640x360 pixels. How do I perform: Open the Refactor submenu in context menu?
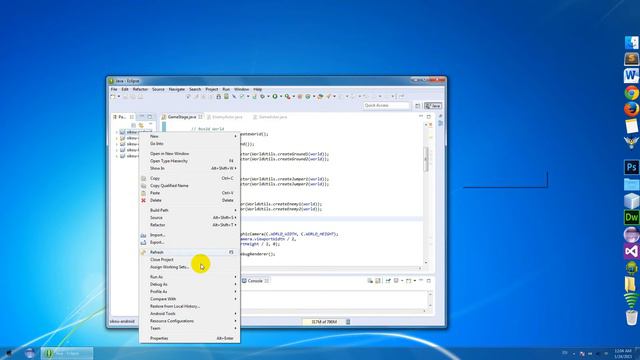(189, 225)
